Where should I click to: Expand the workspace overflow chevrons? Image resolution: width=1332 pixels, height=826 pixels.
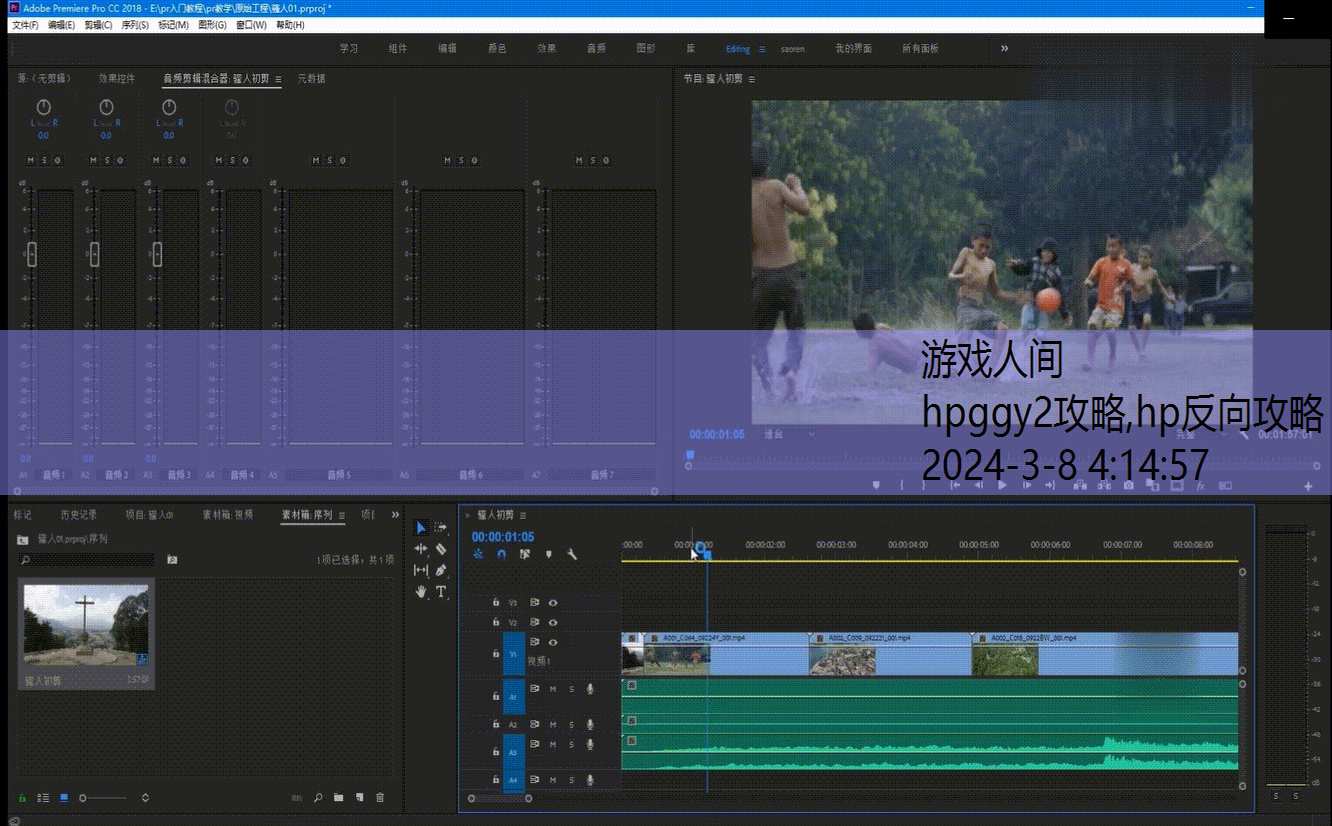(1004, 48)
